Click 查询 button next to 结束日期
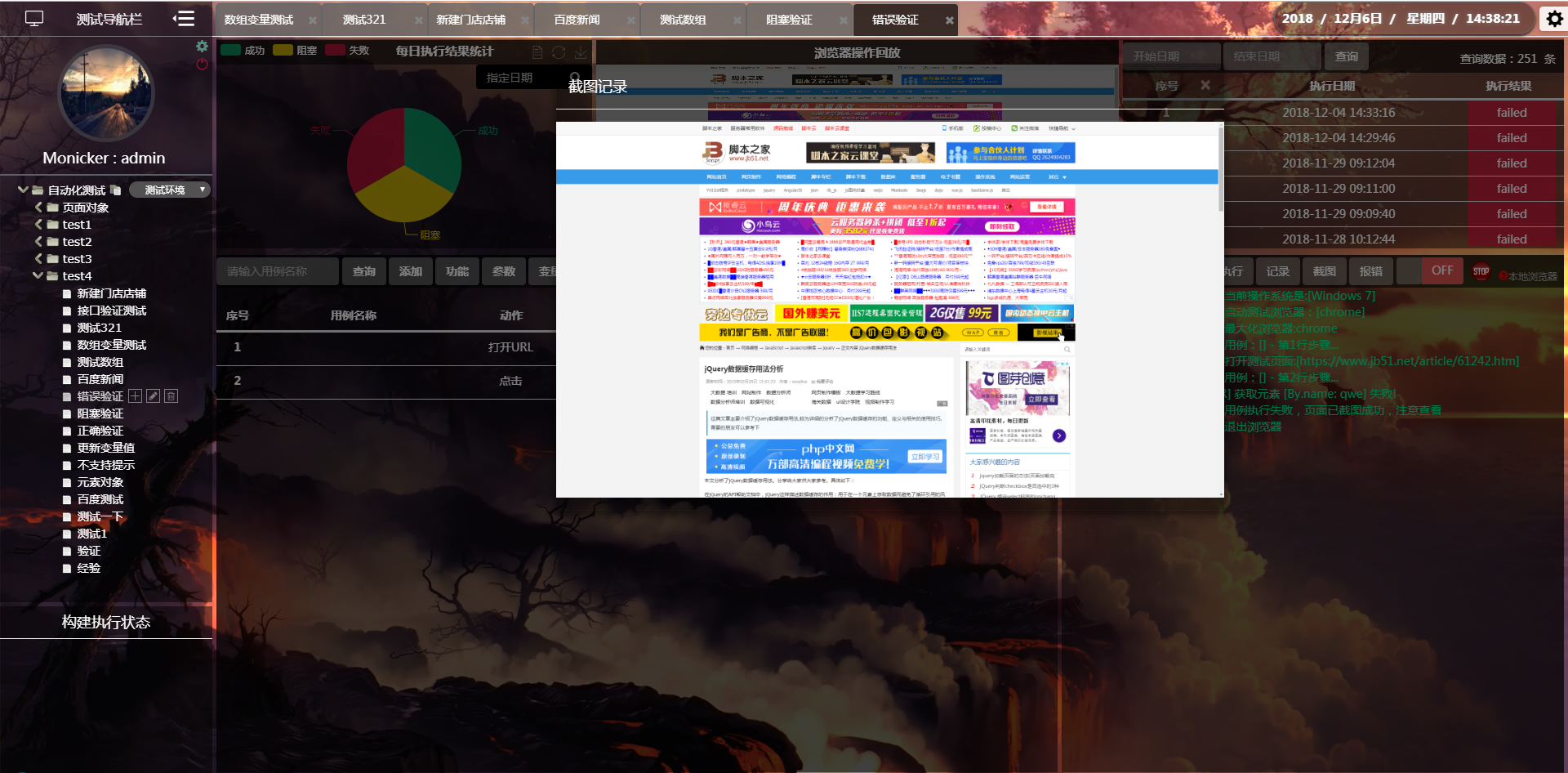 (x=1347, y=56)
